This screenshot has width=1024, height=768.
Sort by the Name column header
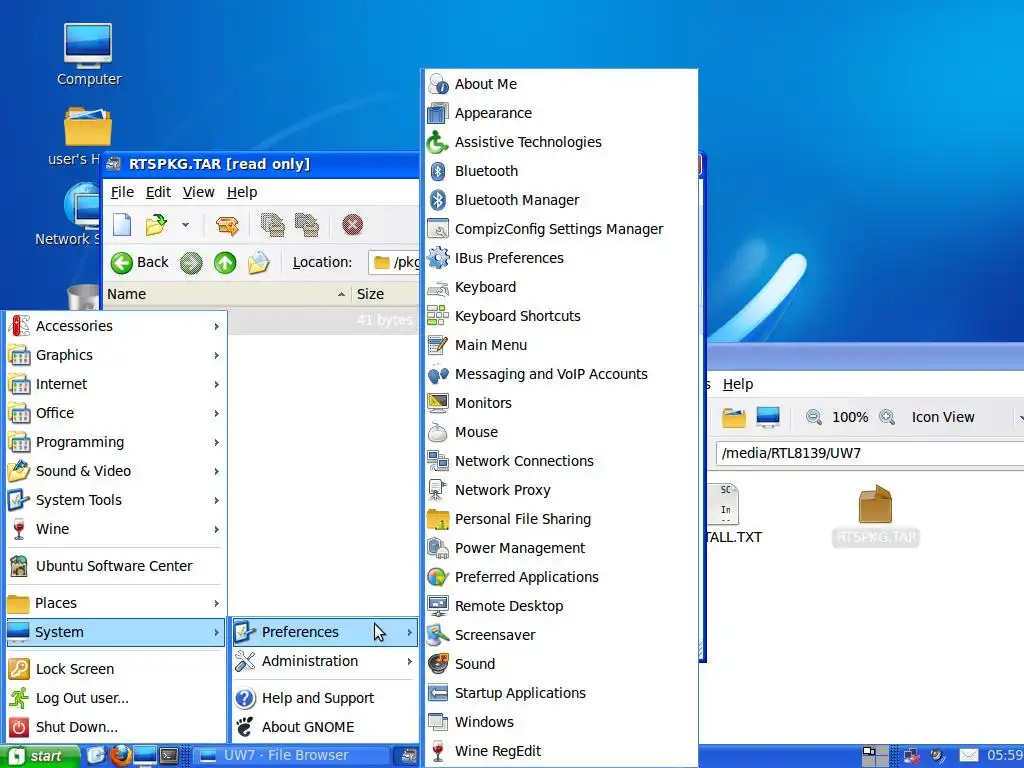(227, 294)
